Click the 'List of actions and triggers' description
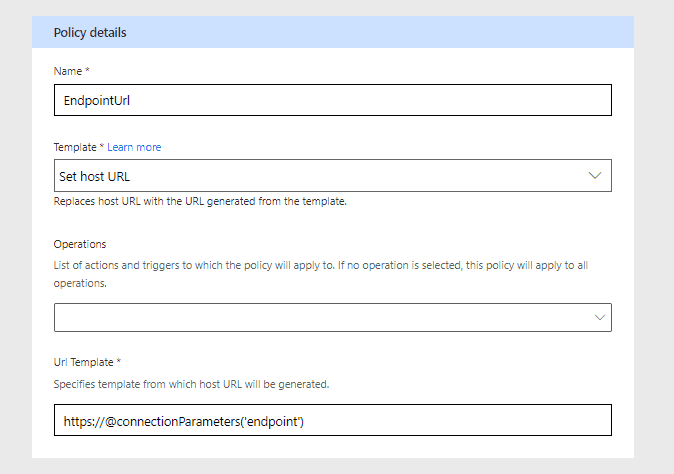The height and width of the screenshot is (474, 674). (321, 274)
